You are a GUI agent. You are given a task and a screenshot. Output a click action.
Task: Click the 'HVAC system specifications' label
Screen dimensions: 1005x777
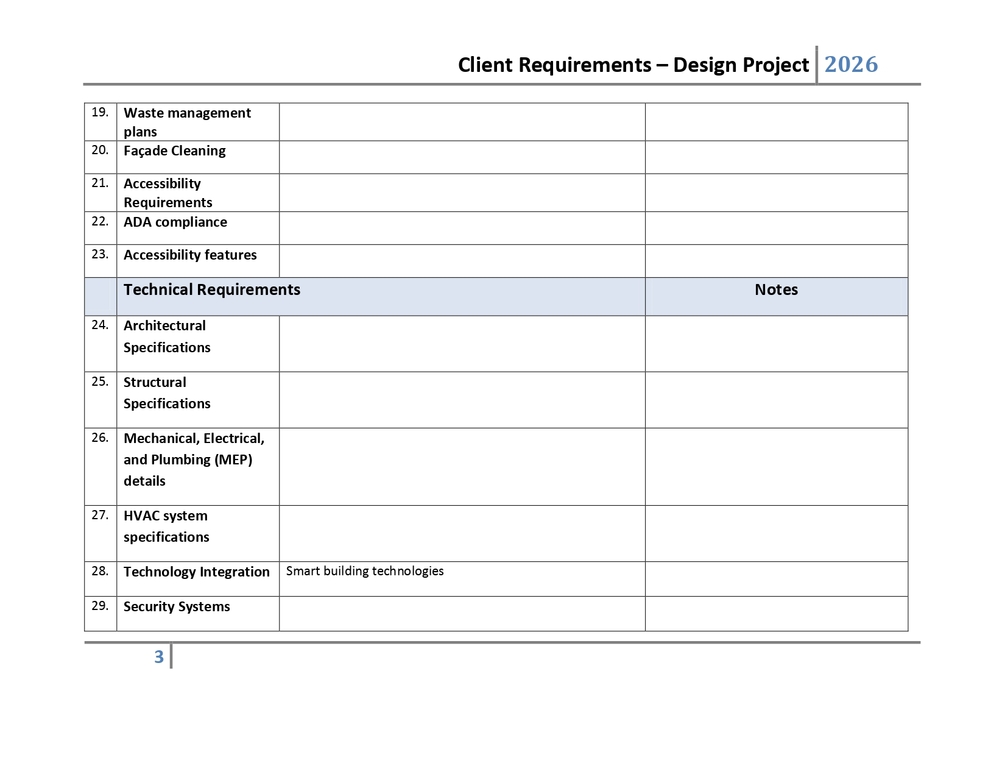pyautogui.click(x=167, y=526)
